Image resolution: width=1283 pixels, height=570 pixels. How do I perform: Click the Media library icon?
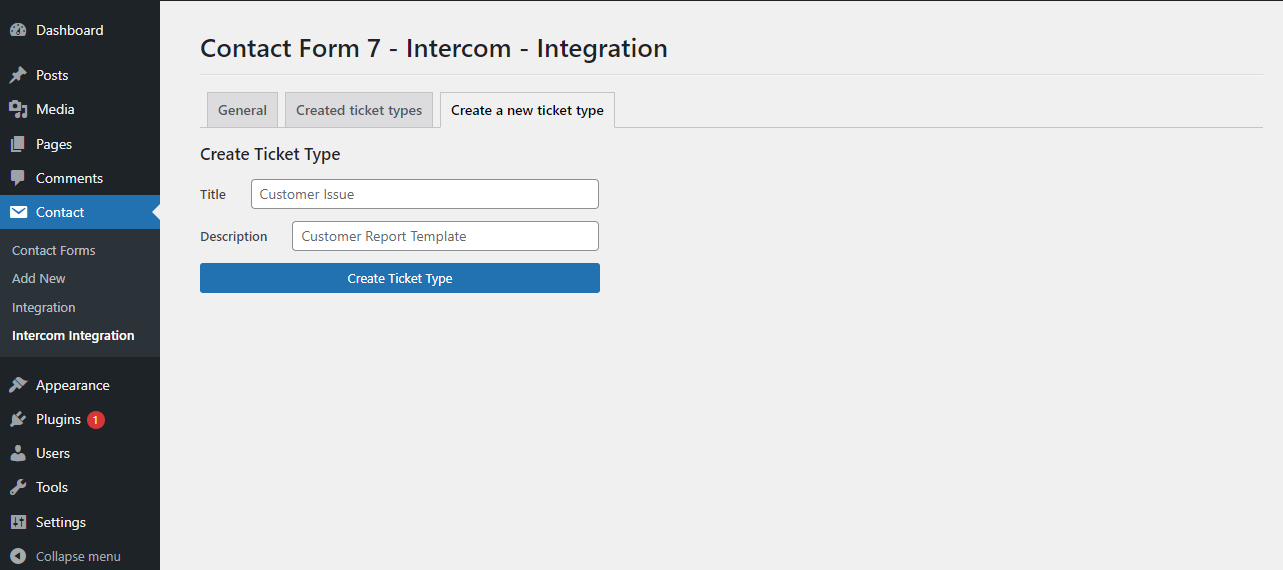click(18, 109)
